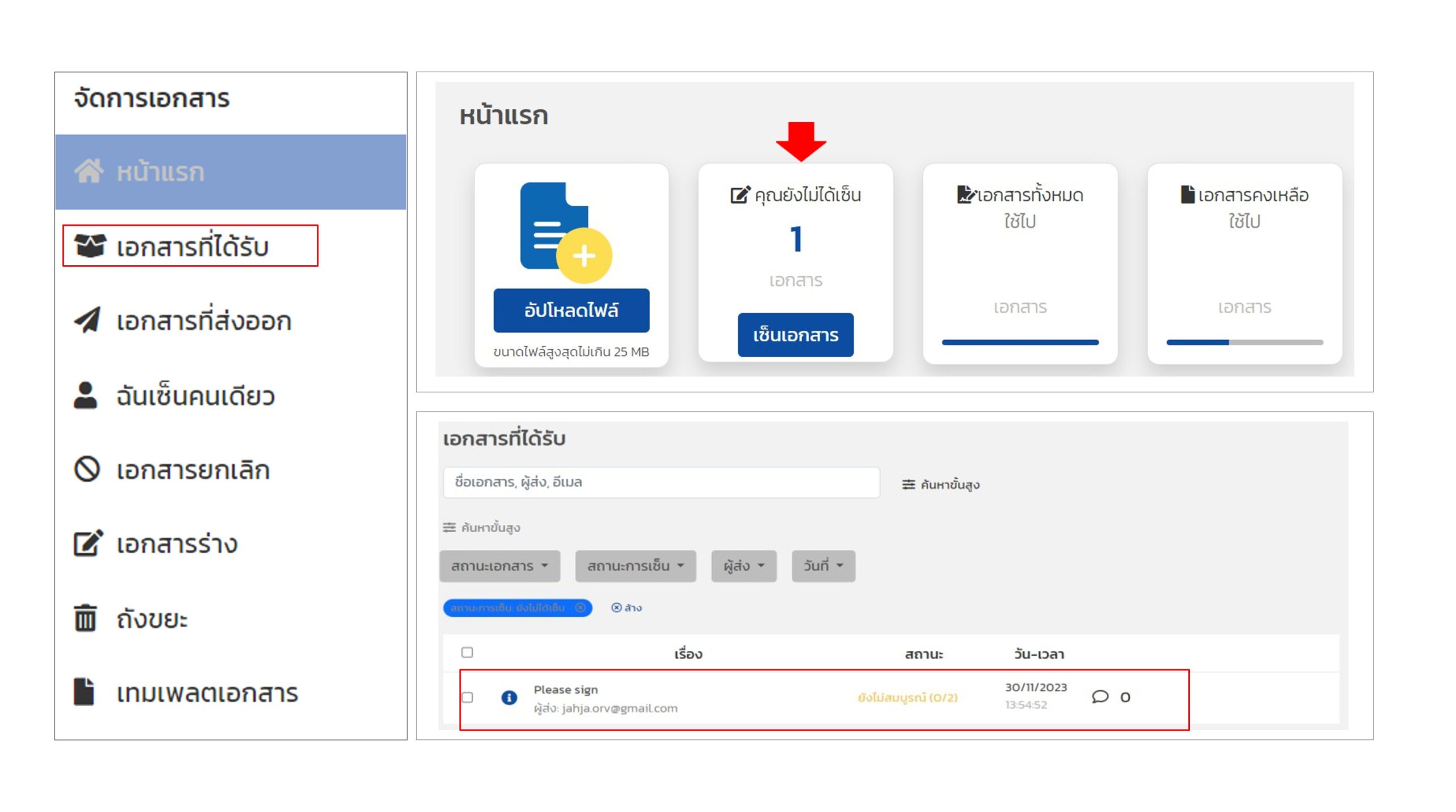Screen dimensions: 1456x812
Task: Click the trash can icon for ถังขยะ
Action: tap(85, 618)
